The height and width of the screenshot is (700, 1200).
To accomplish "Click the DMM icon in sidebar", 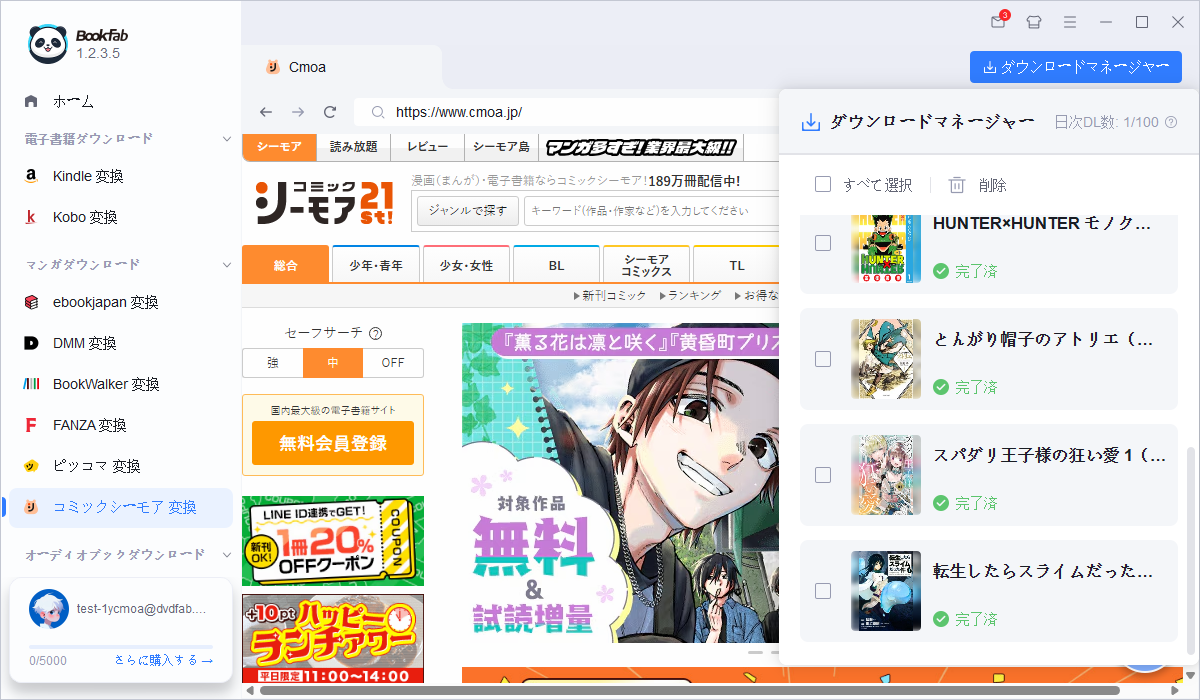I will coord(31,343).
